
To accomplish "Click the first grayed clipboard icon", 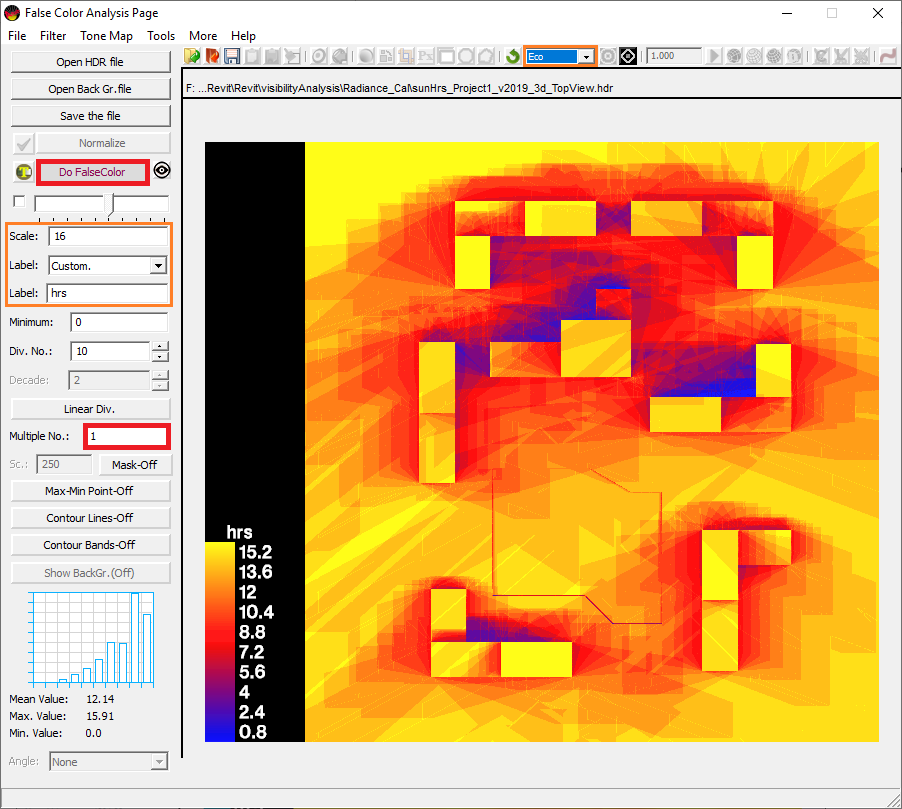I will [x=252, y=56].
